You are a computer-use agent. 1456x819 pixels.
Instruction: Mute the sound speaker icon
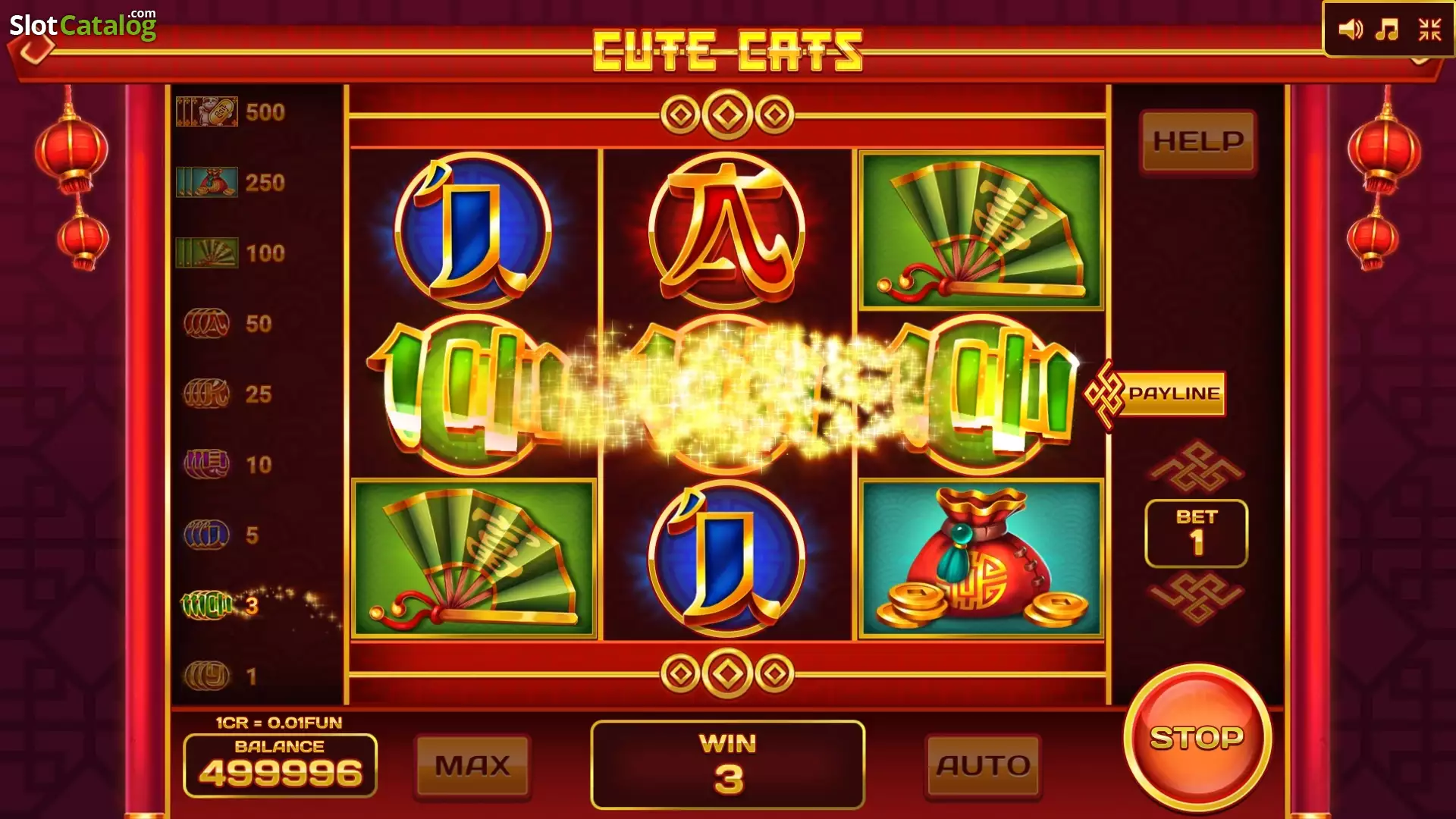(x=1350, y=30)
